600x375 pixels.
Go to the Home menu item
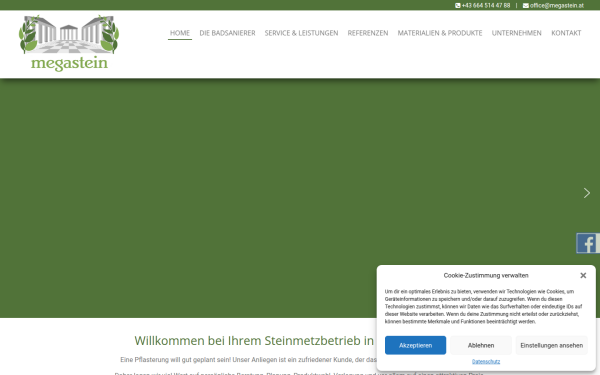click(180, 33)
